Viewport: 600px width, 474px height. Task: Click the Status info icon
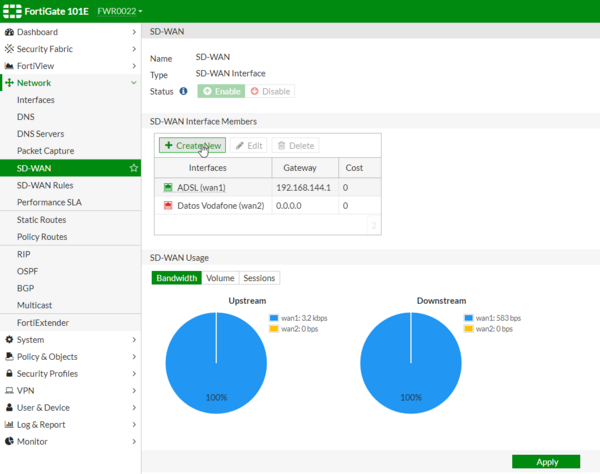183,91
